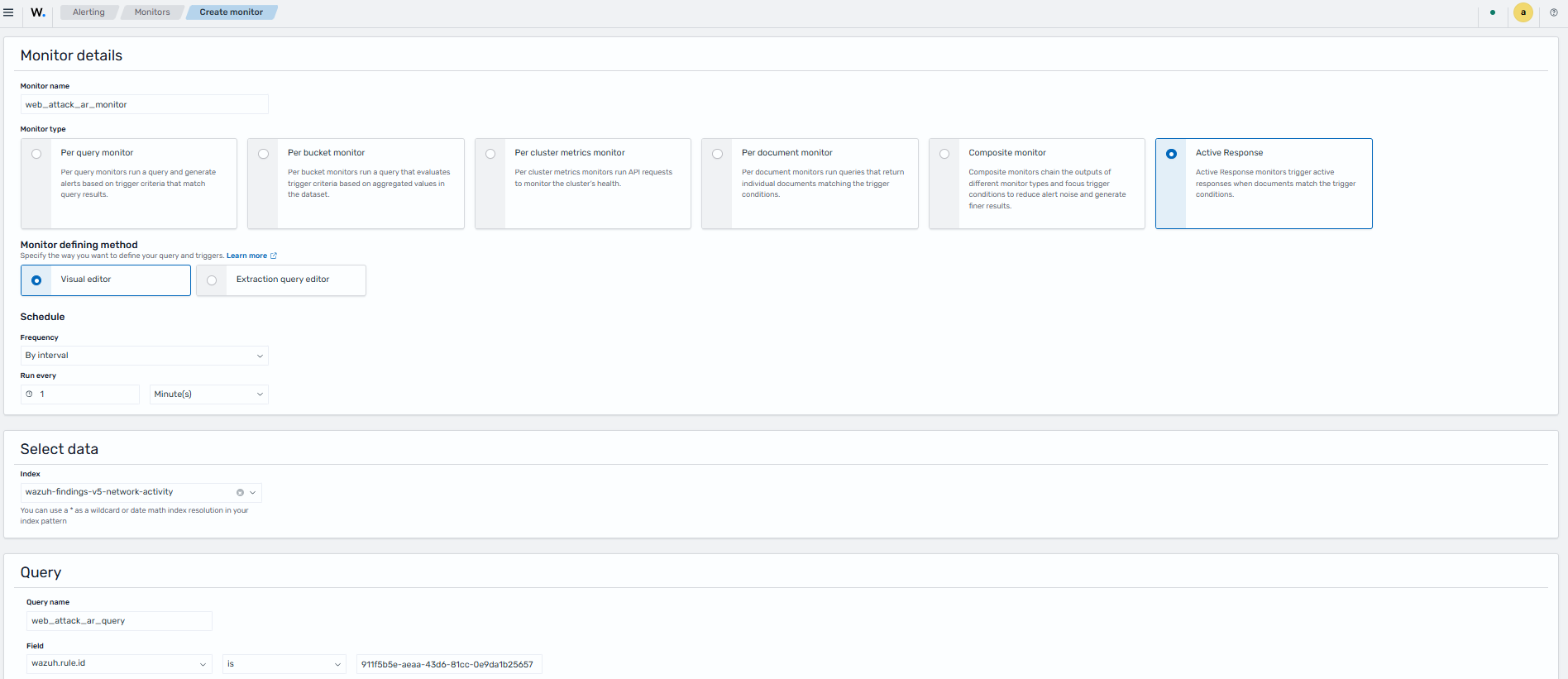Open the hamburger navigation menu
The width and height of the screenshot is (1568, 679).
8,12
